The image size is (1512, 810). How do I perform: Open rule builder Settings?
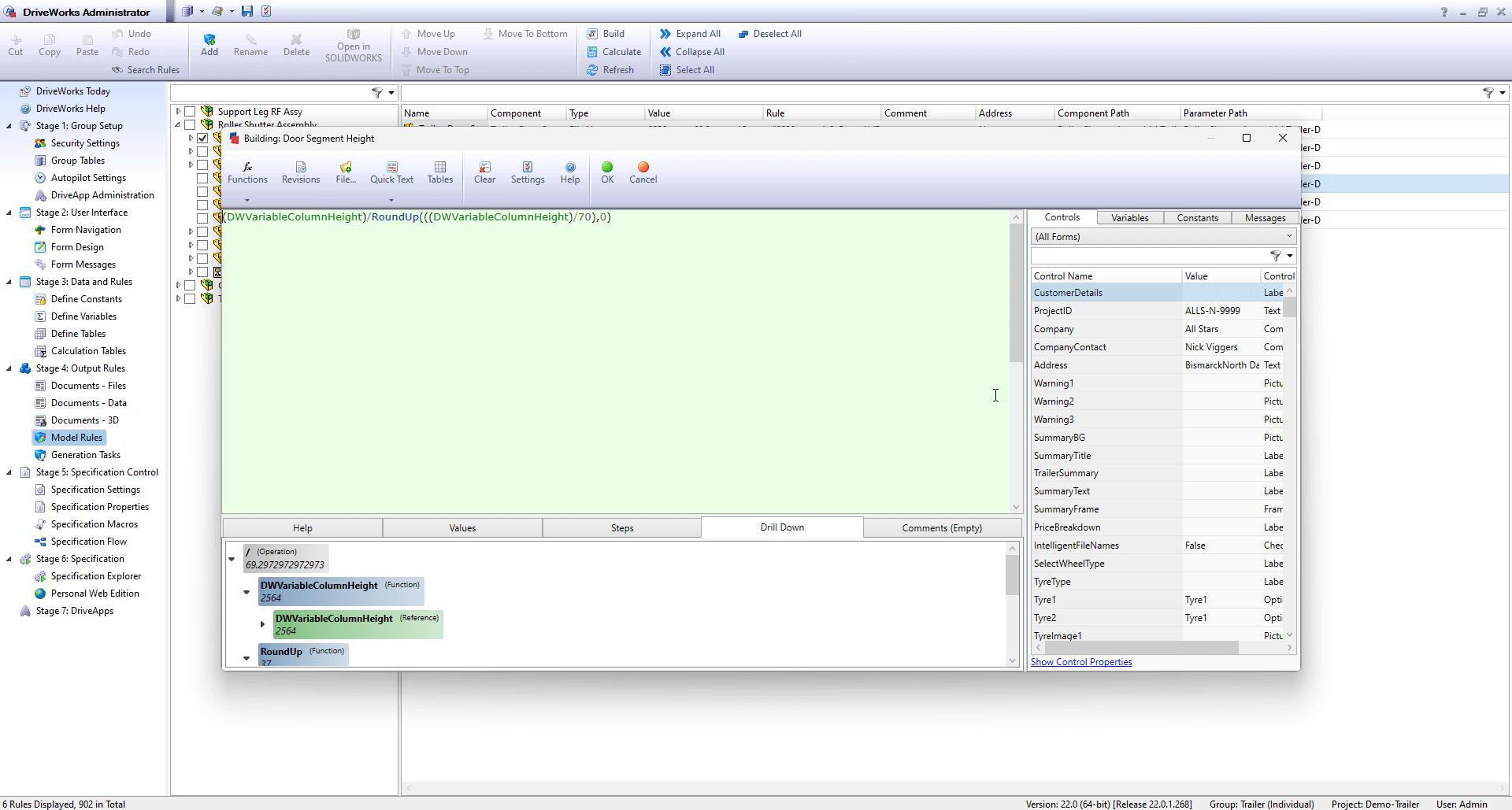pyautogui.click(x=528, y=172)
